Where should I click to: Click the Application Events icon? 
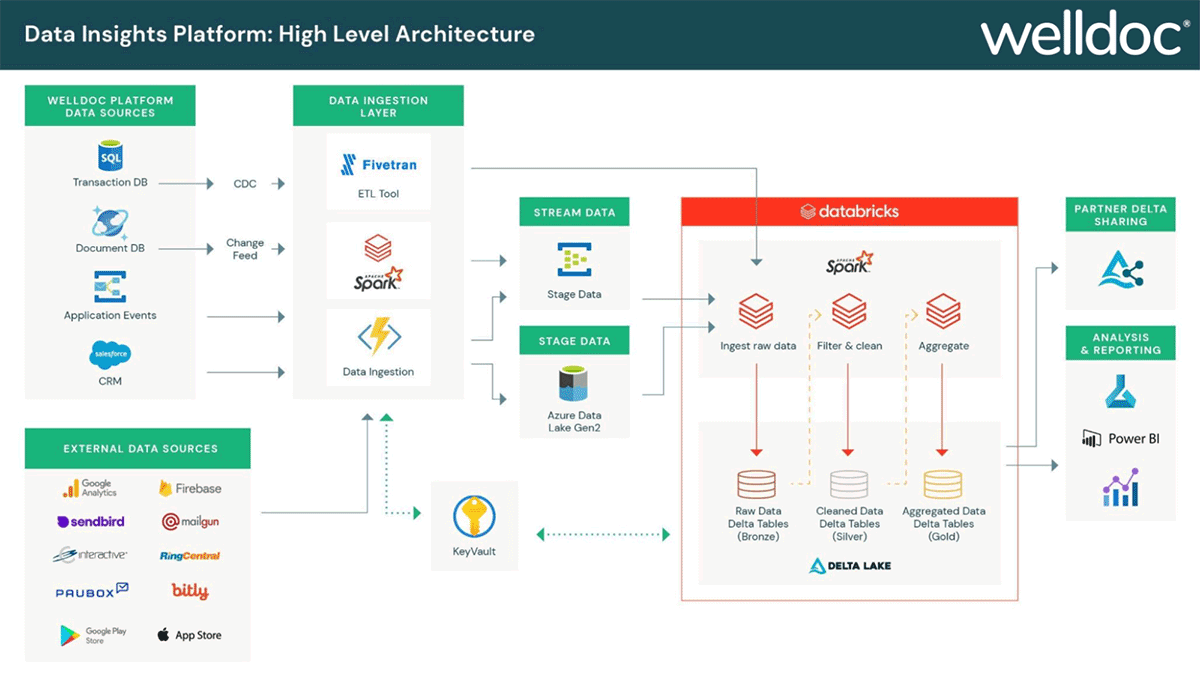[110, 288]
